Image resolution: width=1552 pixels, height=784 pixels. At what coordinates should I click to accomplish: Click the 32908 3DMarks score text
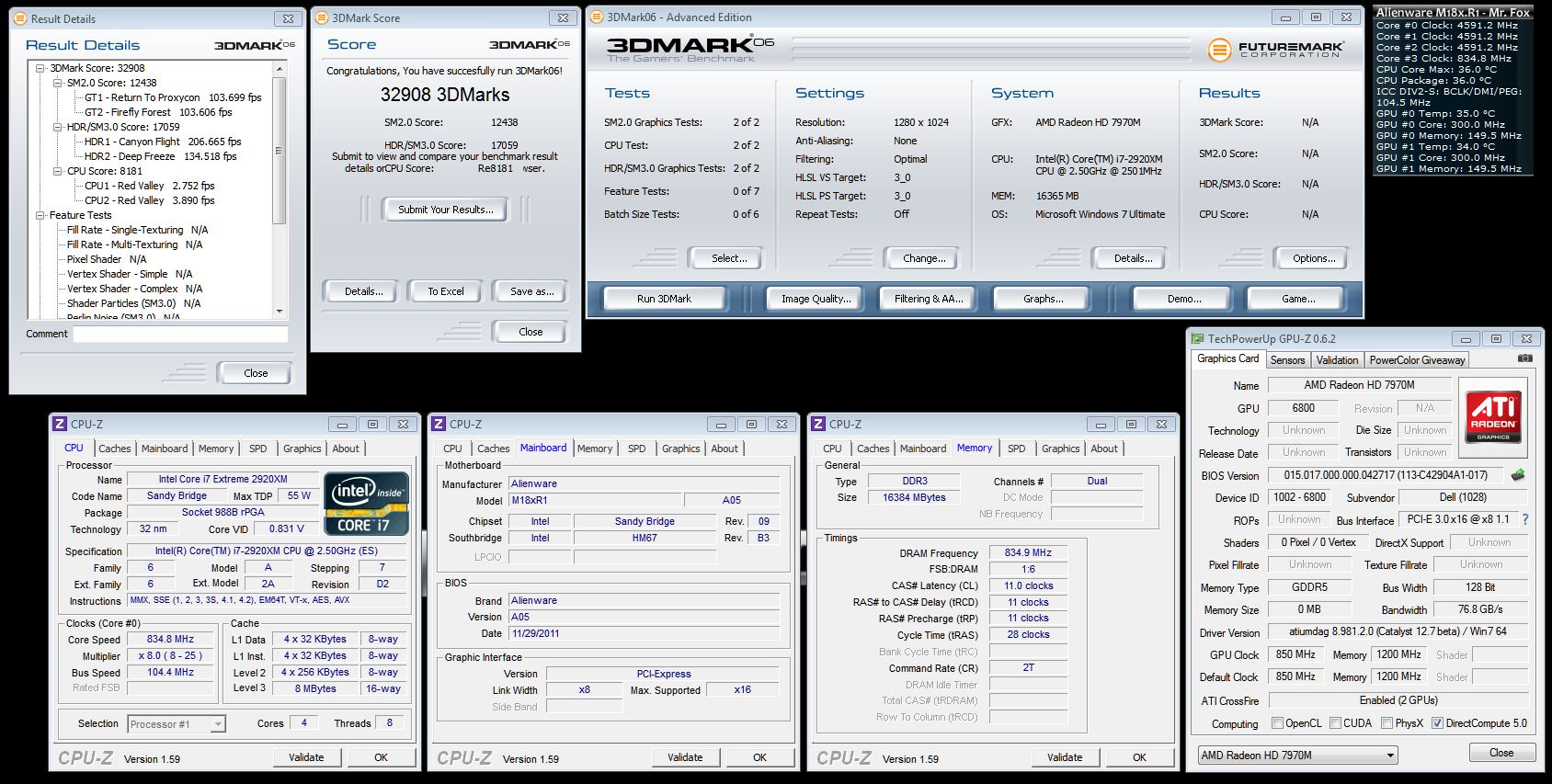[445, 95]
